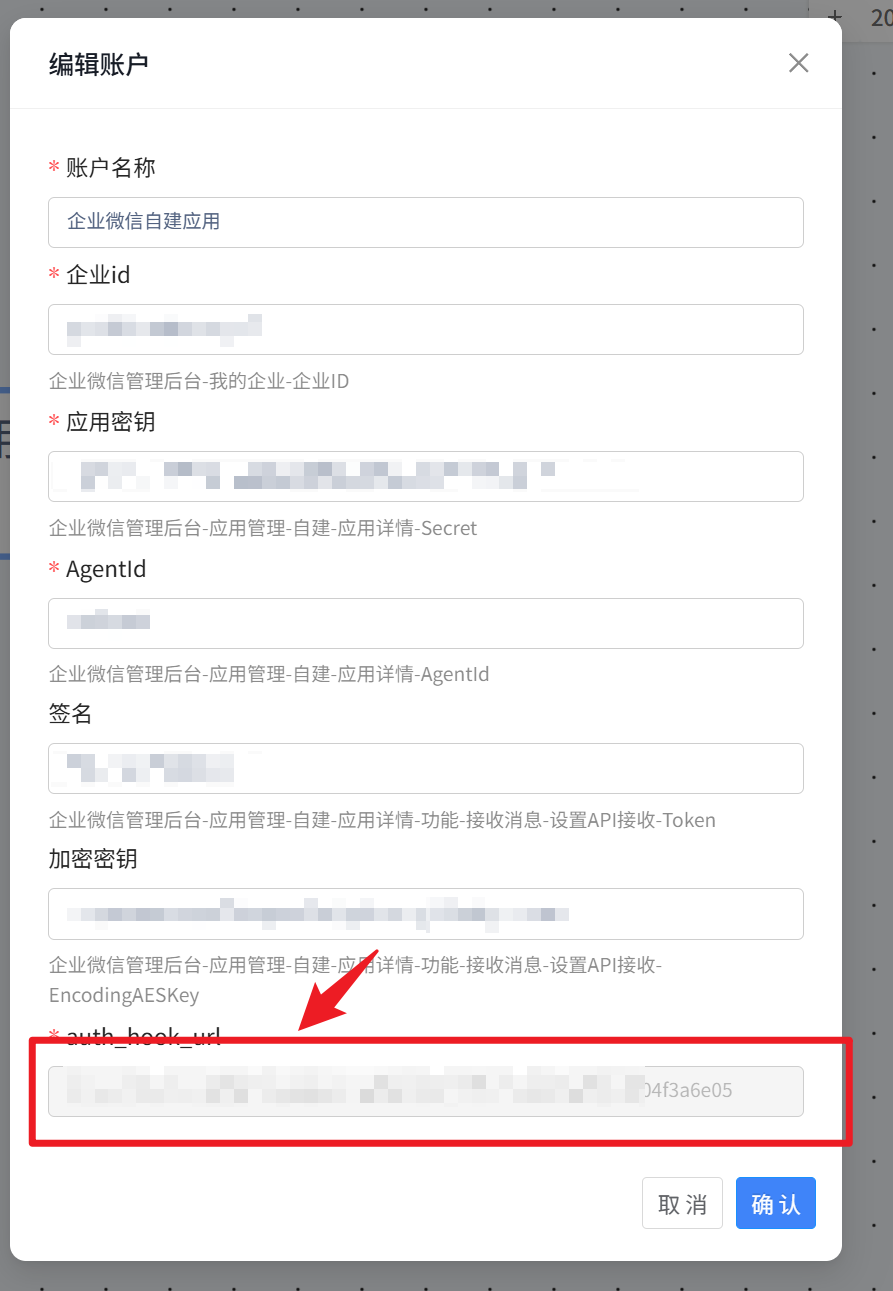
Task: Close the 编辑账户 dialog with the X icon
Action: tap(798, 63)
